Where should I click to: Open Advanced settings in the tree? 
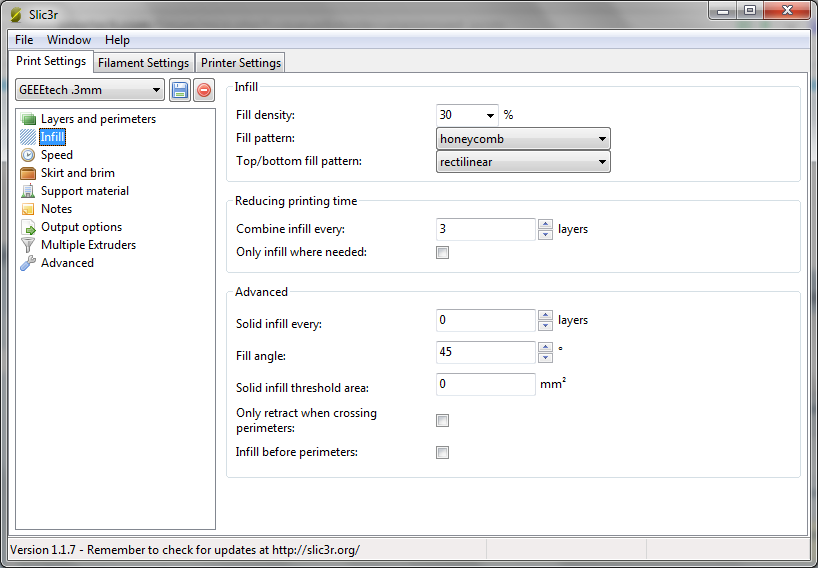click(67, 263)
